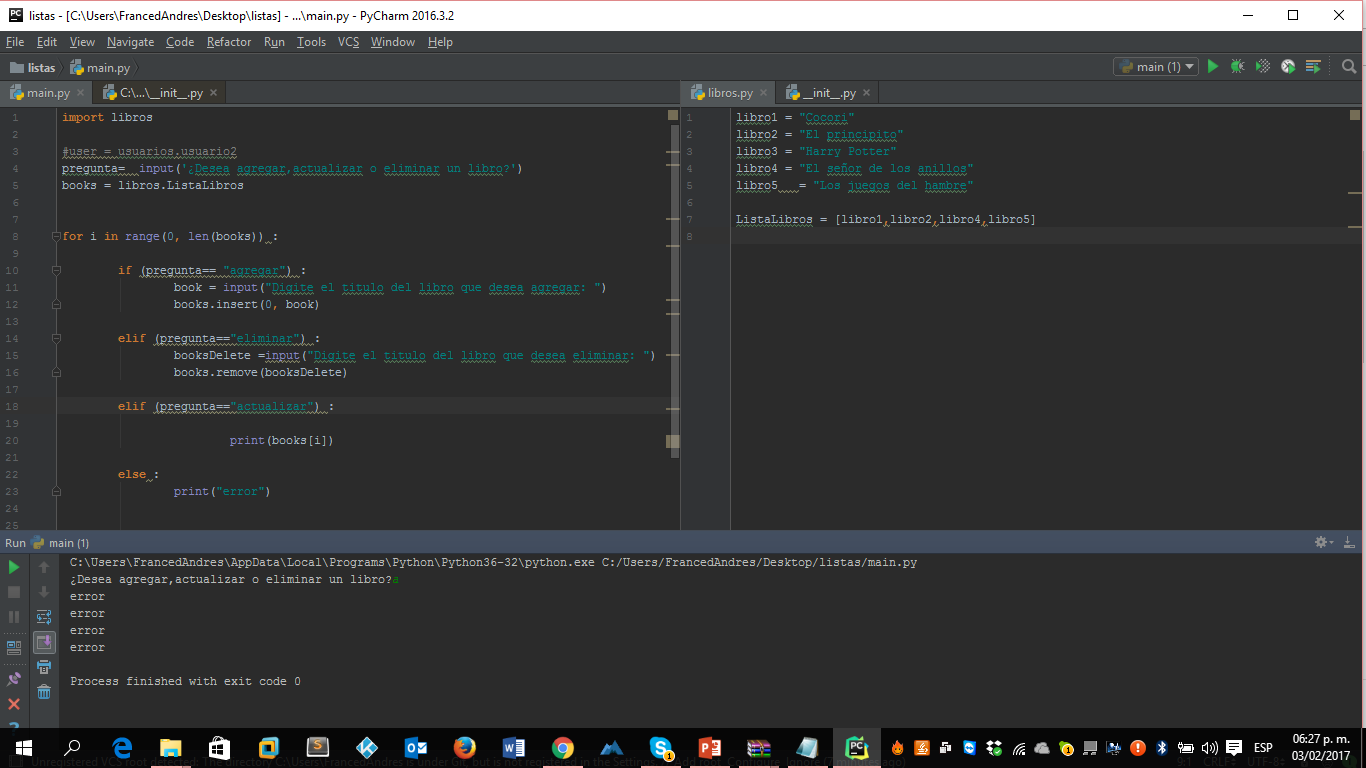
Task: Click the Up the stack trace arrow
Action: (44, 567)
